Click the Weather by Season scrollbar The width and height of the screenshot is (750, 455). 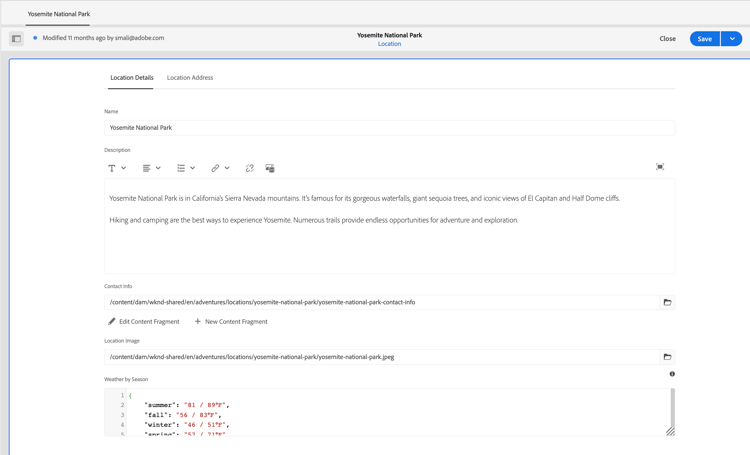pyautogui.click(x=673, y=407)
